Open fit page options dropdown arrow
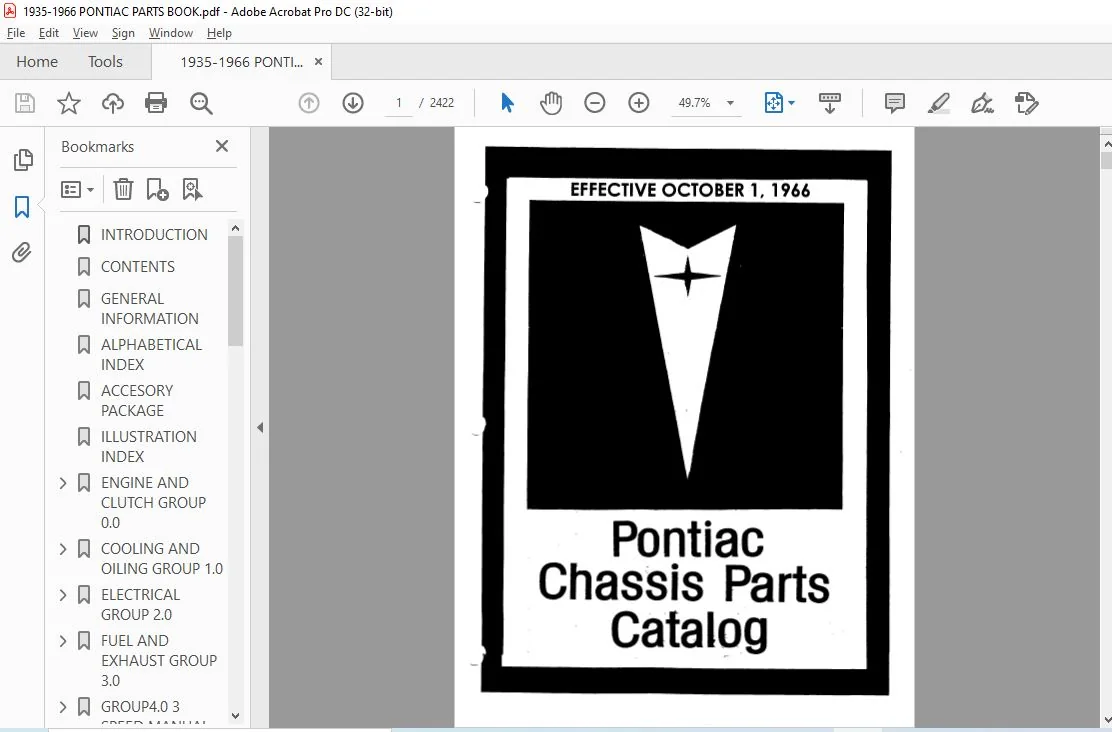 pyautogui.click(x=791, y=103)
